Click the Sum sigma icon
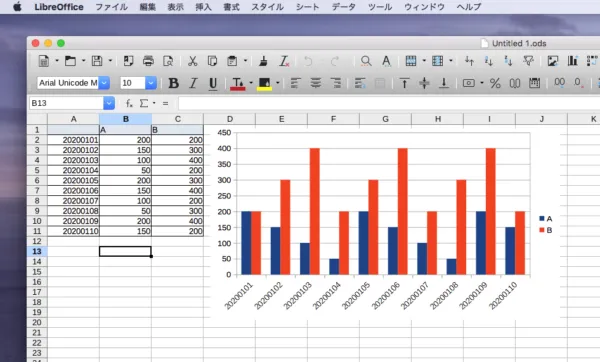 click(144, 103)
